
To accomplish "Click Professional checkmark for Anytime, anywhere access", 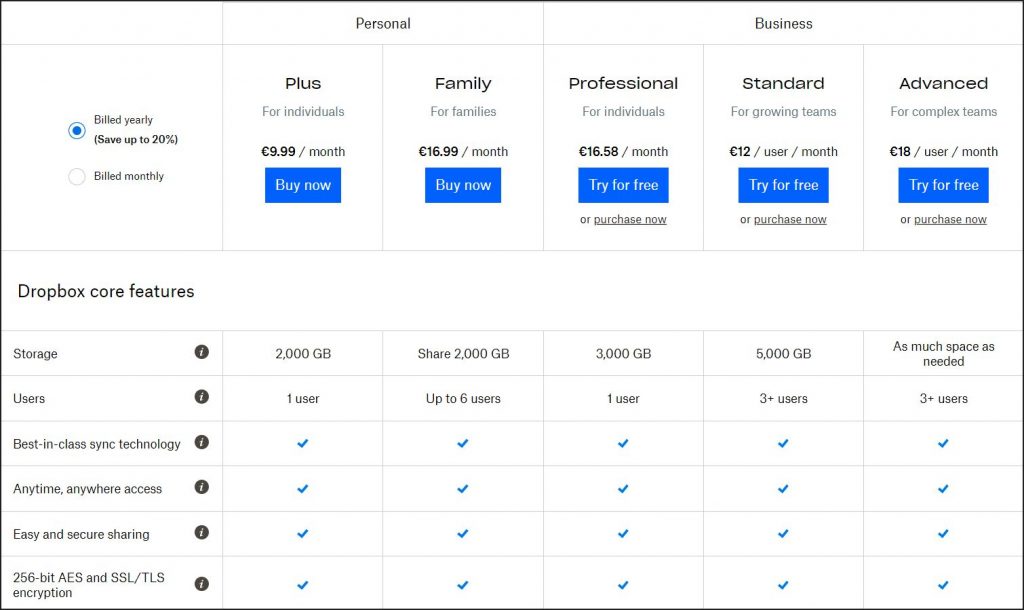I will pos(623,489).
